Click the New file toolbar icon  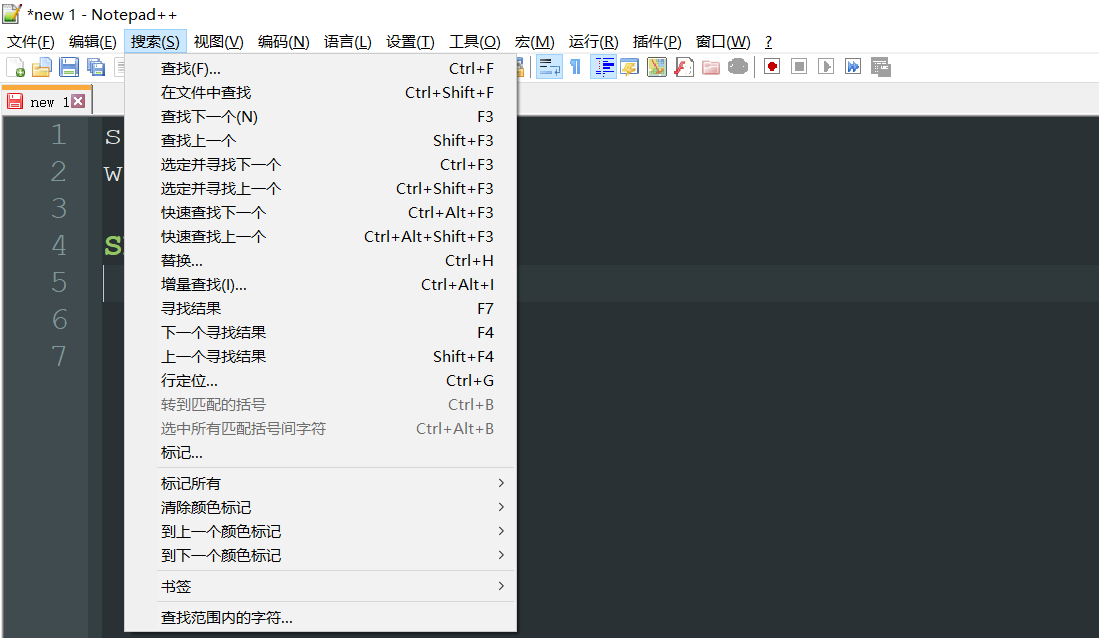point(15,67)
